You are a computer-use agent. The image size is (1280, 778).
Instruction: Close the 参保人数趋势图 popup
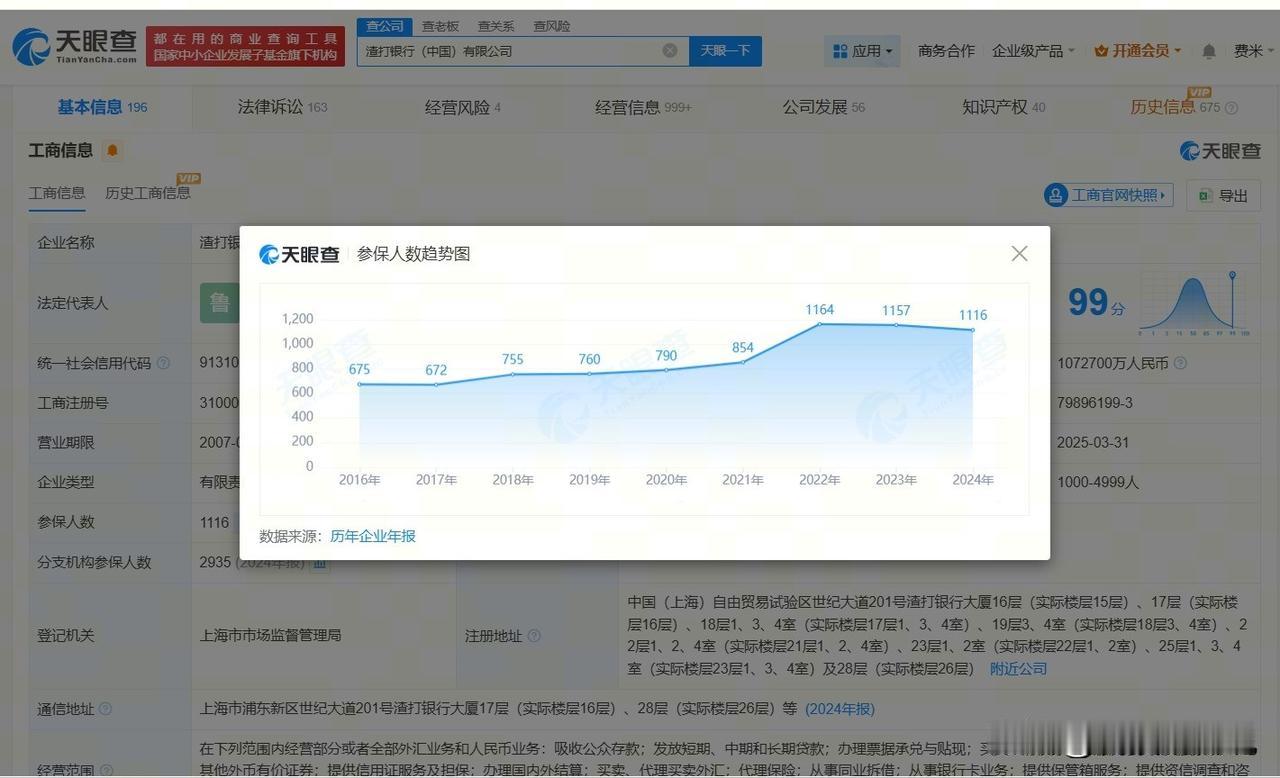pos(1019,254)
